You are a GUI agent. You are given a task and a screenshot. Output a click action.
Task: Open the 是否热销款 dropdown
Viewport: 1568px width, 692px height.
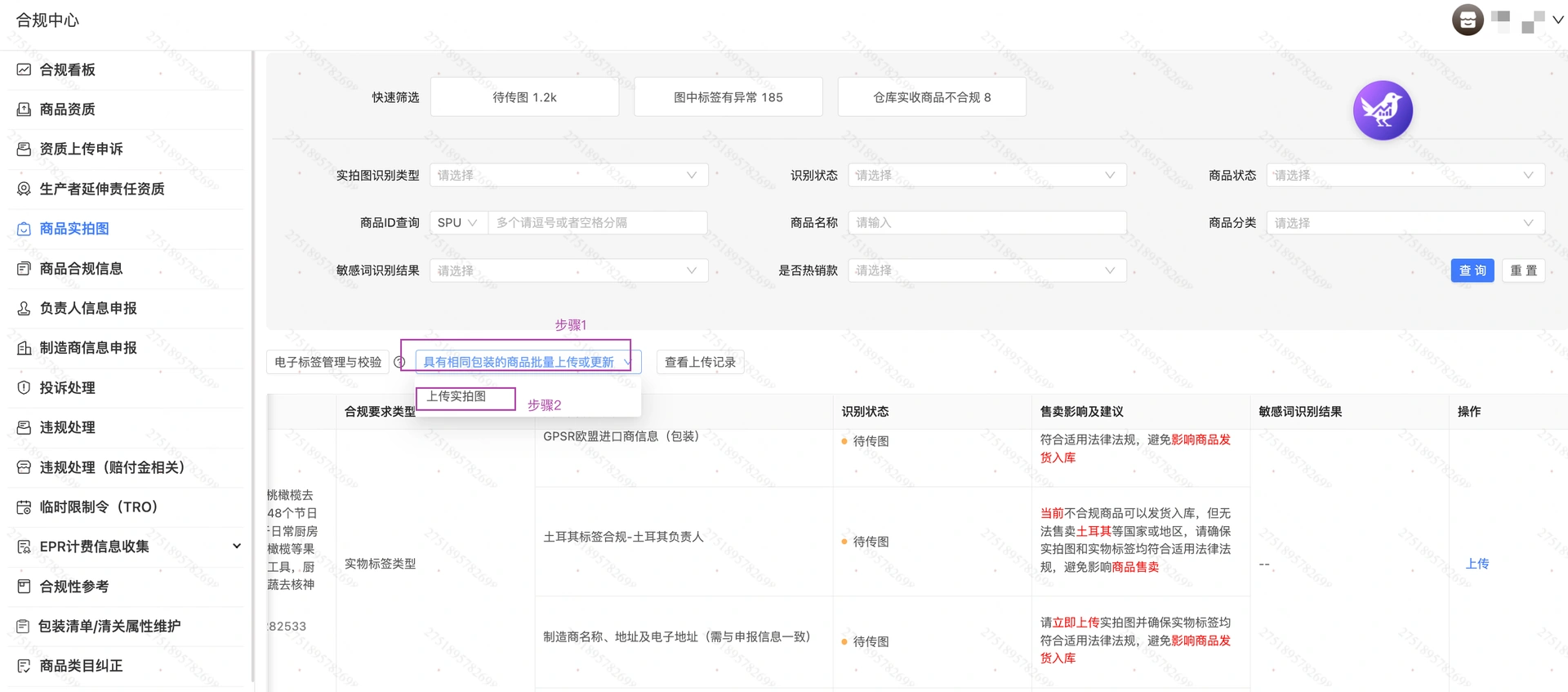987,270
